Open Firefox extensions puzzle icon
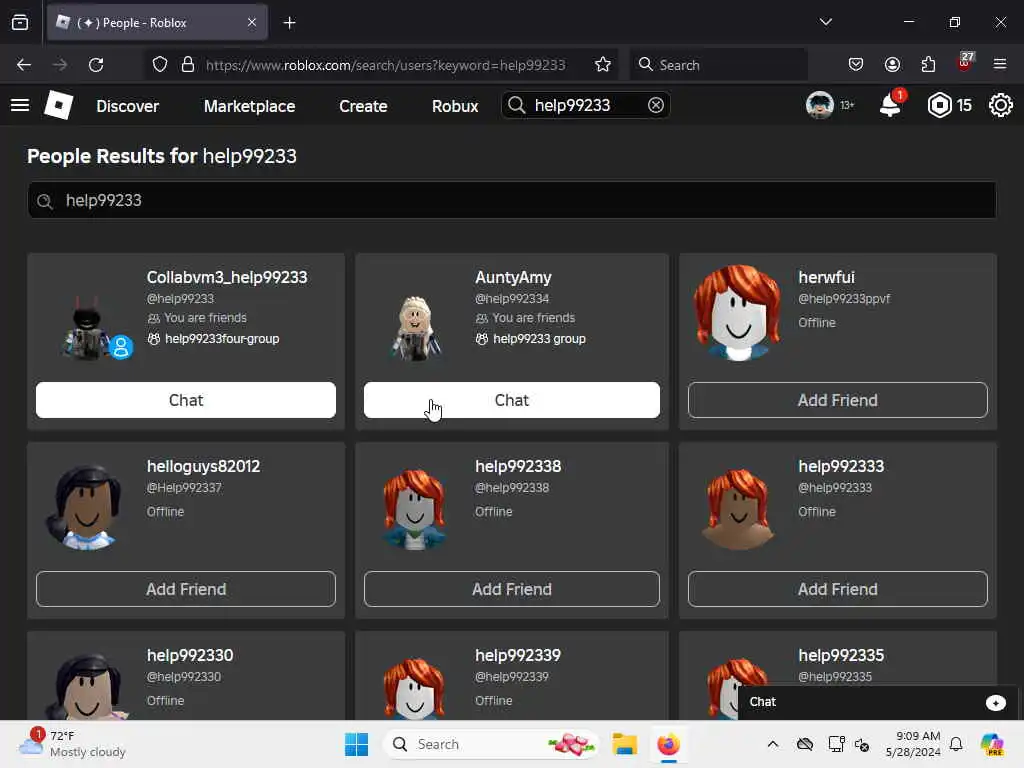1024x768 pixels. click(928, 65)
